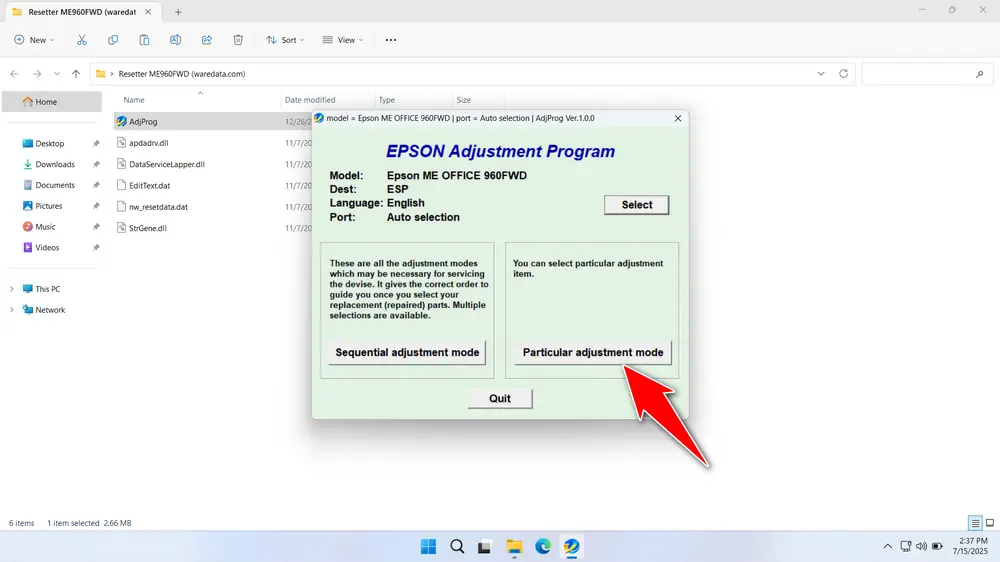Click the Delete trash icon in toolbar
The image size is (1000, 562).
tap(238, 40)
